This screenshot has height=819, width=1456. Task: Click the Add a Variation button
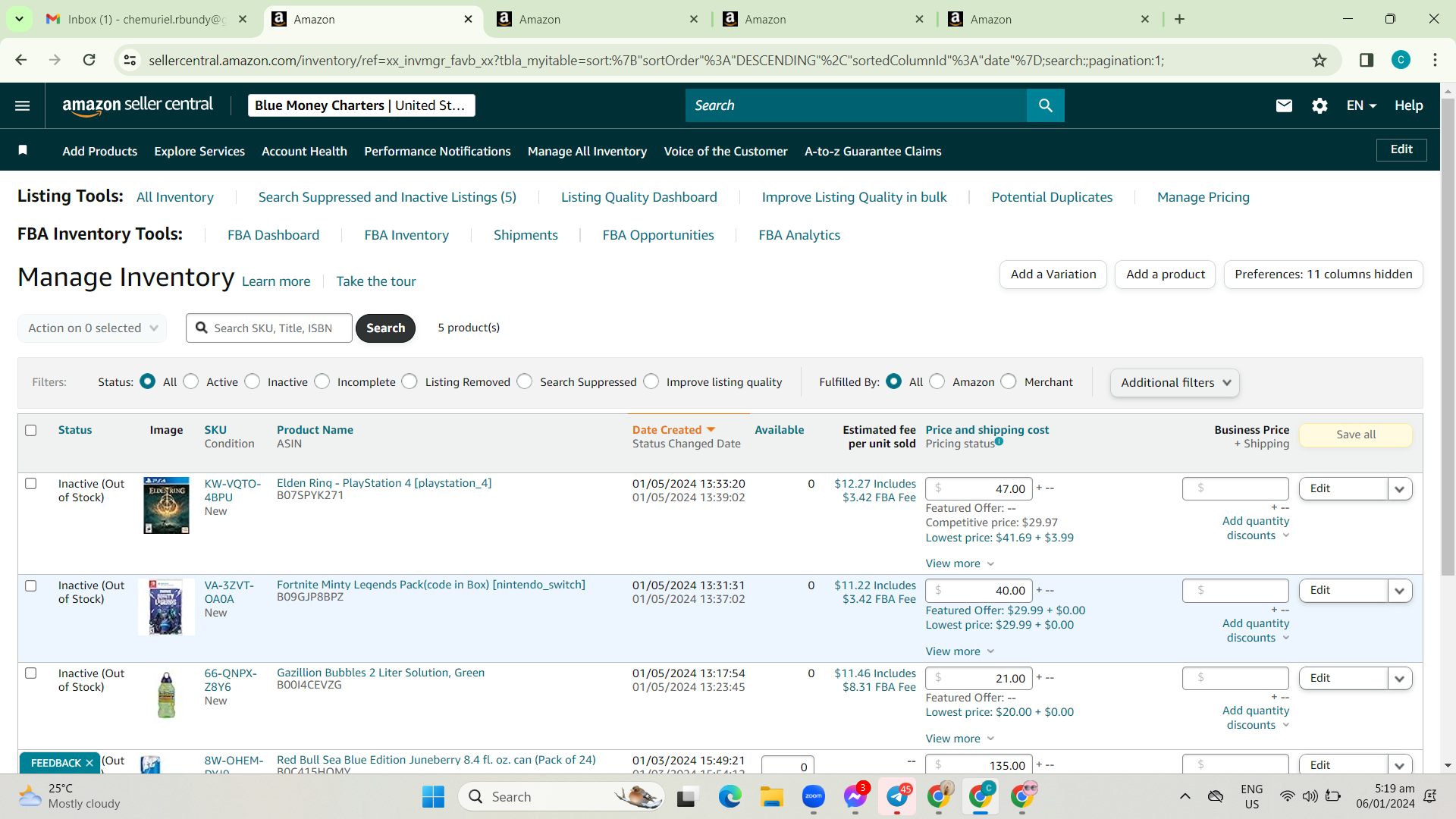(1053, 275)
